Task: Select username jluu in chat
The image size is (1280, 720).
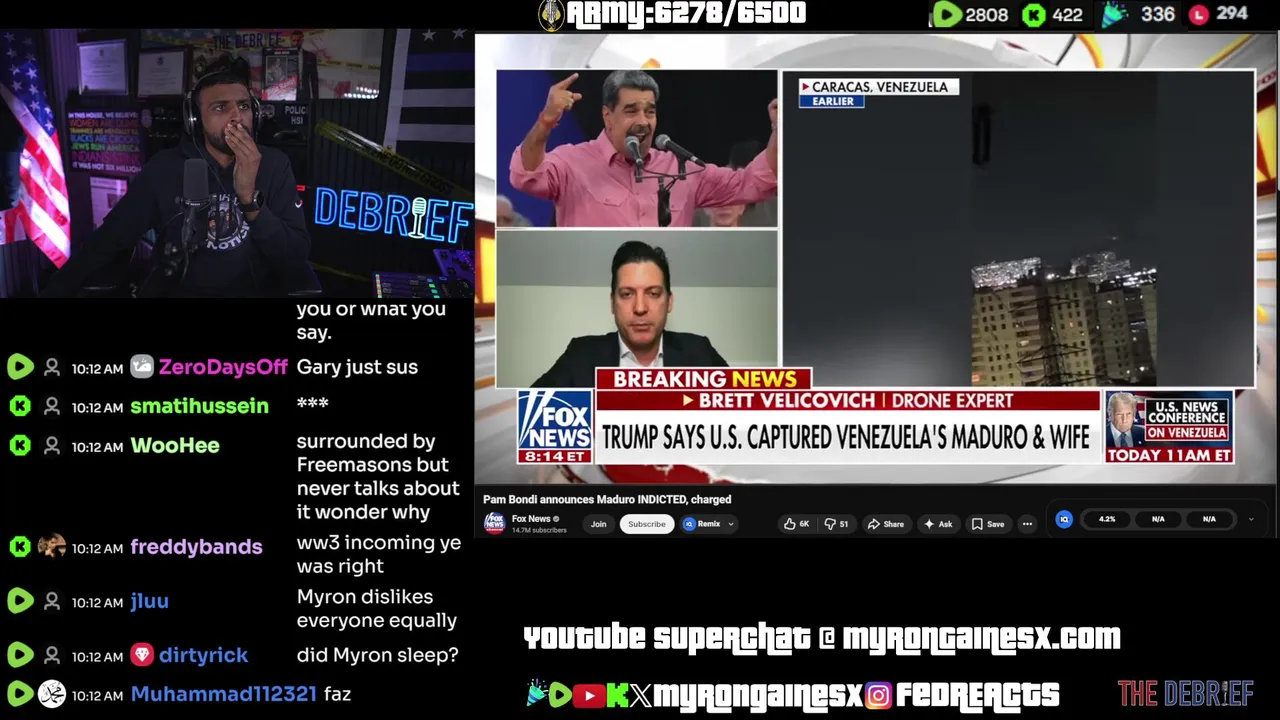Action: 150,601
